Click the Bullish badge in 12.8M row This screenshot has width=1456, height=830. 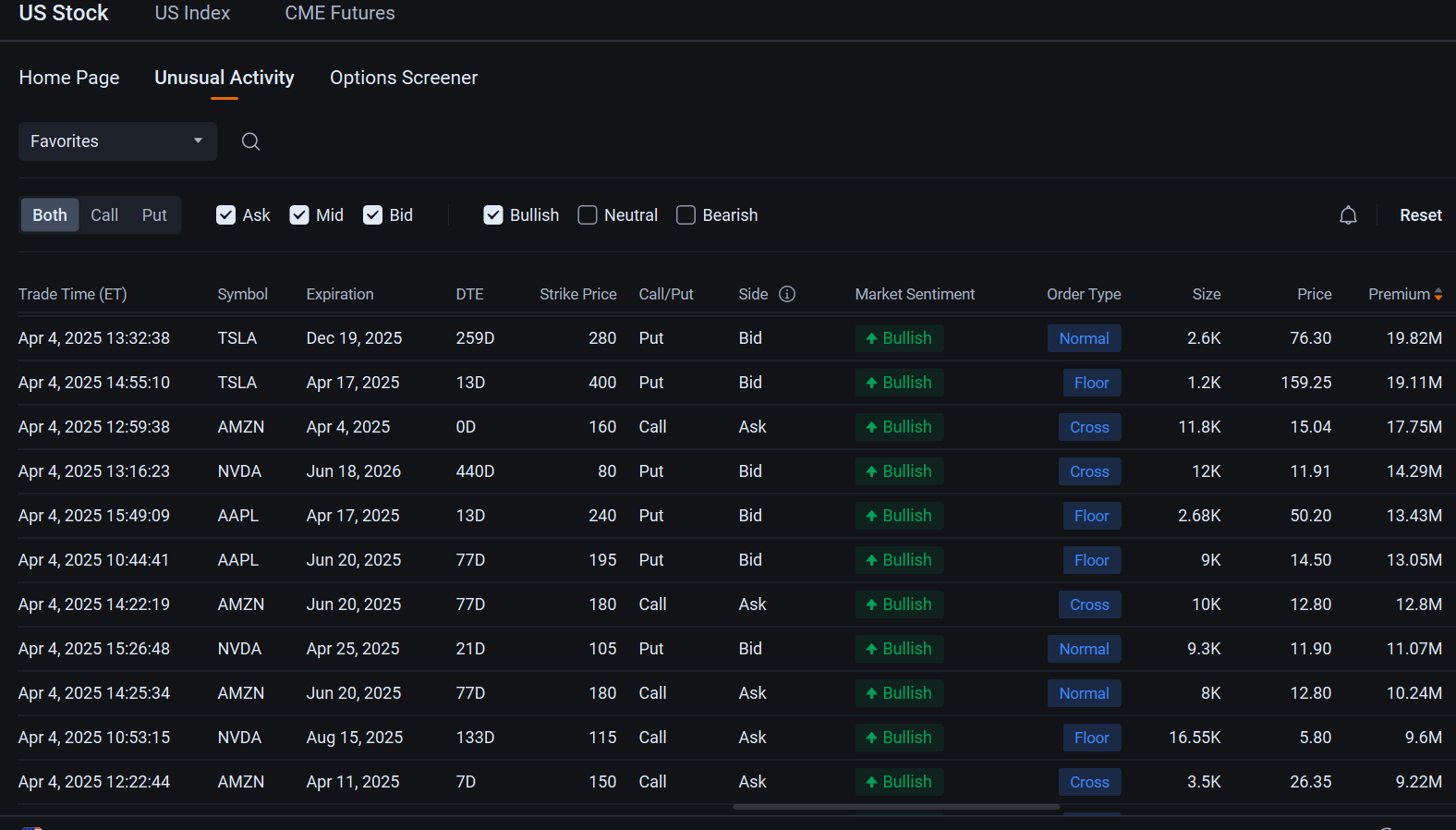[899, 604]
